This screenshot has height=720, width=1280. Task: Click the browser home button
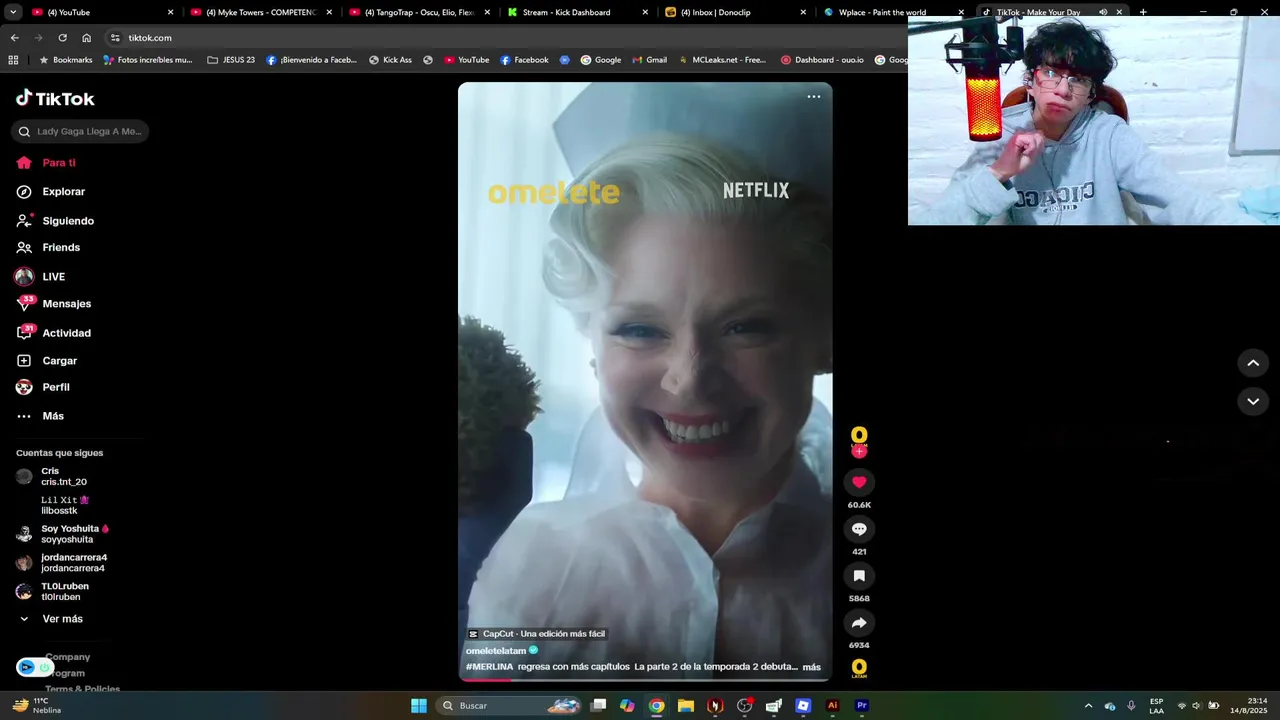tap(86, 38)
